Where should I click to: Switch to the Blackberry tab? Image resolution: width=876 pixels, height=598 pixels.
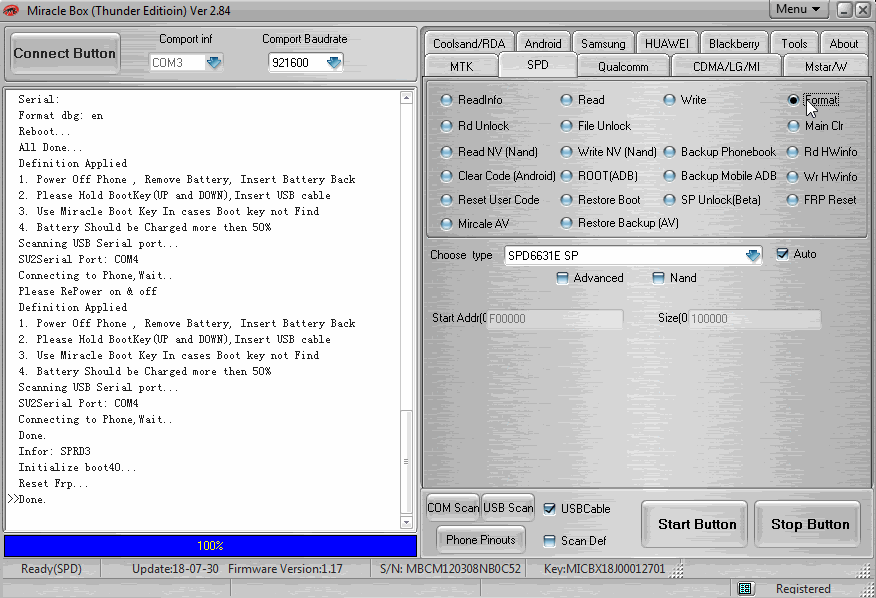734,43
